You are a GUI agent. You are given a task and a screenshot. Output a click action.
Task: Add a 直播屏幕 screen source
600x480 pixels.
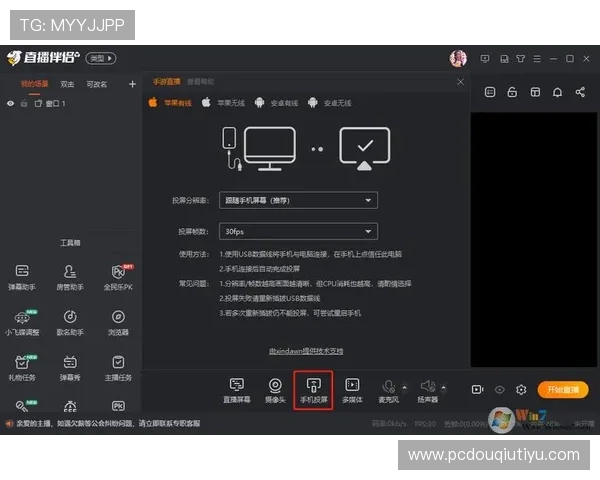pyautogui.click(x=236, y=390)
